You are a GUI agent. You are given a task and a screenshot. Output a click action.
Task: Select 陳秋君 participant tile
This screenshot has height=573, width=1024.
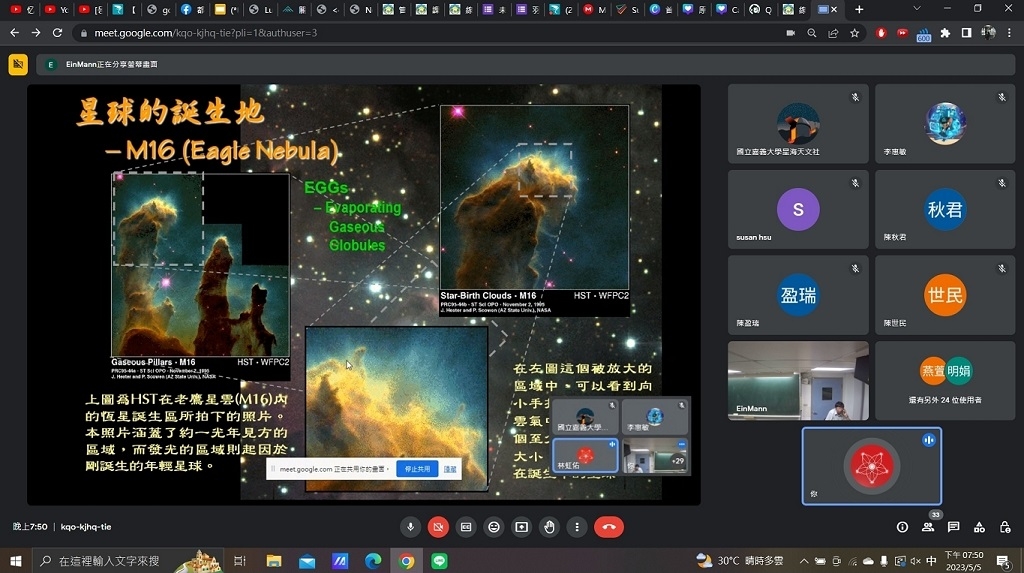point(945,209)
